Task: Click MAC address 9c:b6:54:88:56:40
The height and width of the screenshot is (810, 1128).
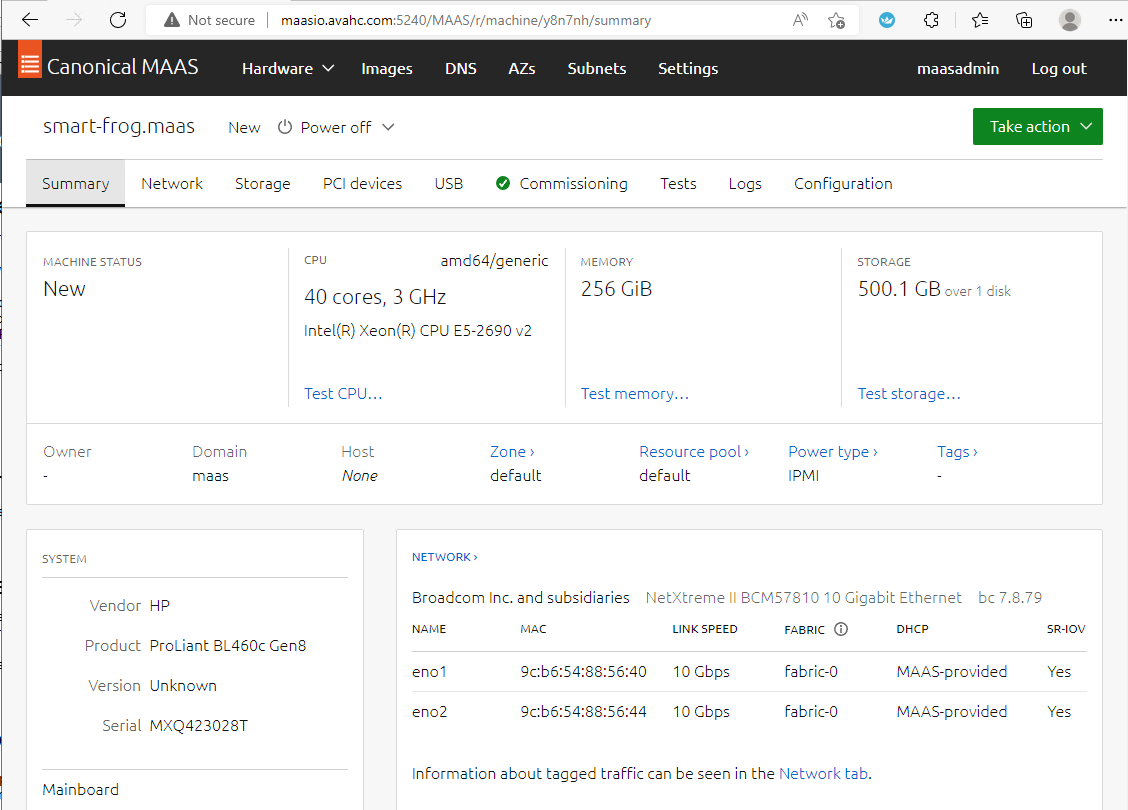Action: pyautogui.click(x=583, y=671)
